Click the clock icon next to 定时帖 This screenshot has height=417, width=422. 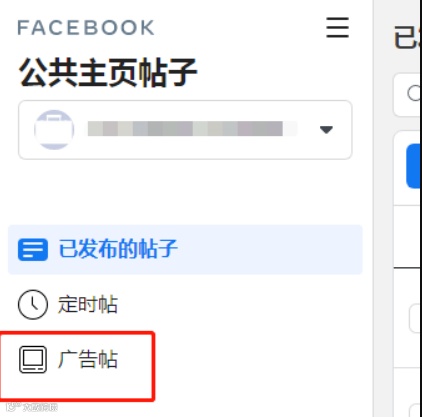pyautogui.click(x=33, y=305)
